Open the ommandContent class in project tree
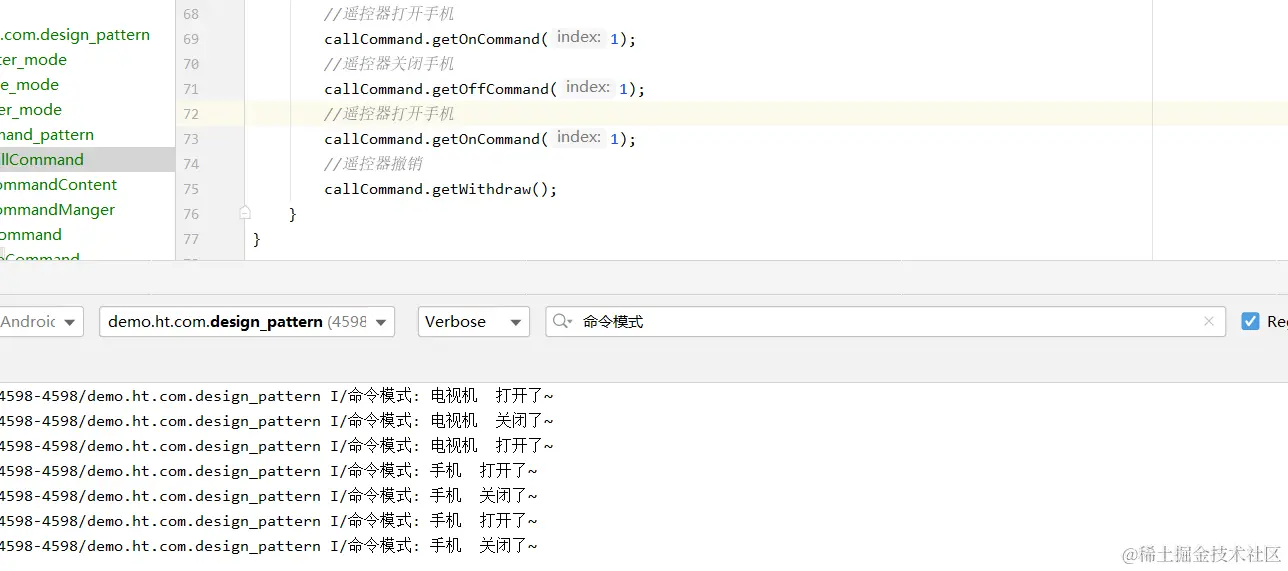The width and height of the screenshot is (1288, 571). (x=58, y=185)
